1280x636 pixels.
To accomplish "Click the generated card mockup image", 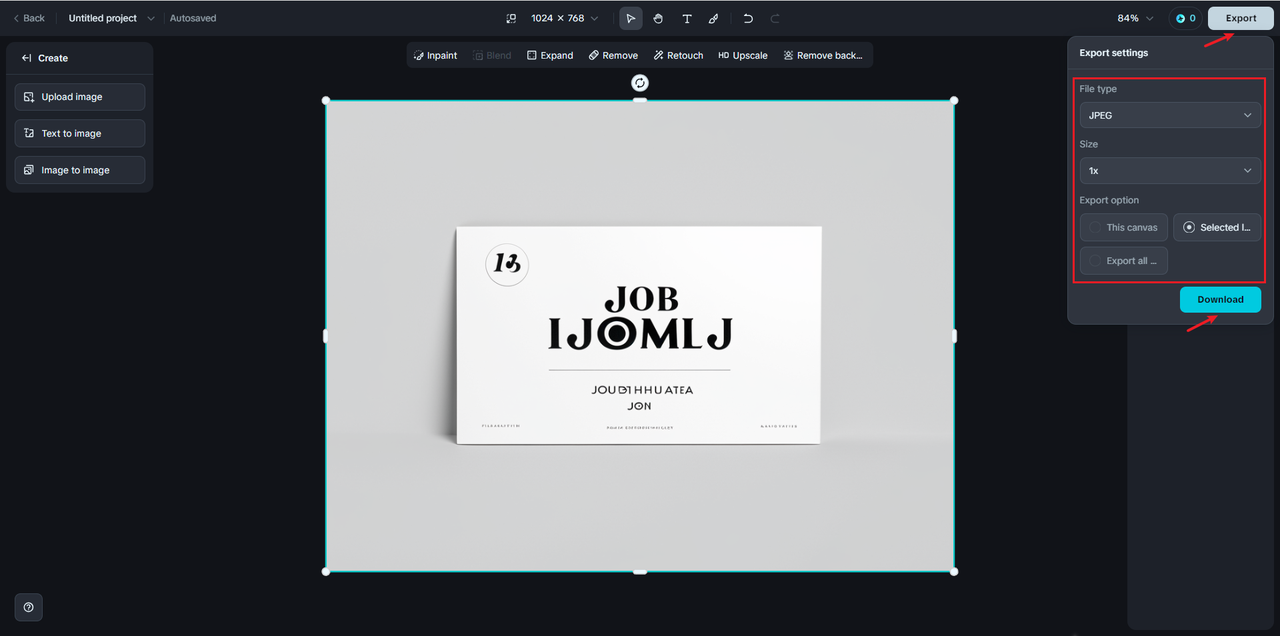I will [640, 336].
